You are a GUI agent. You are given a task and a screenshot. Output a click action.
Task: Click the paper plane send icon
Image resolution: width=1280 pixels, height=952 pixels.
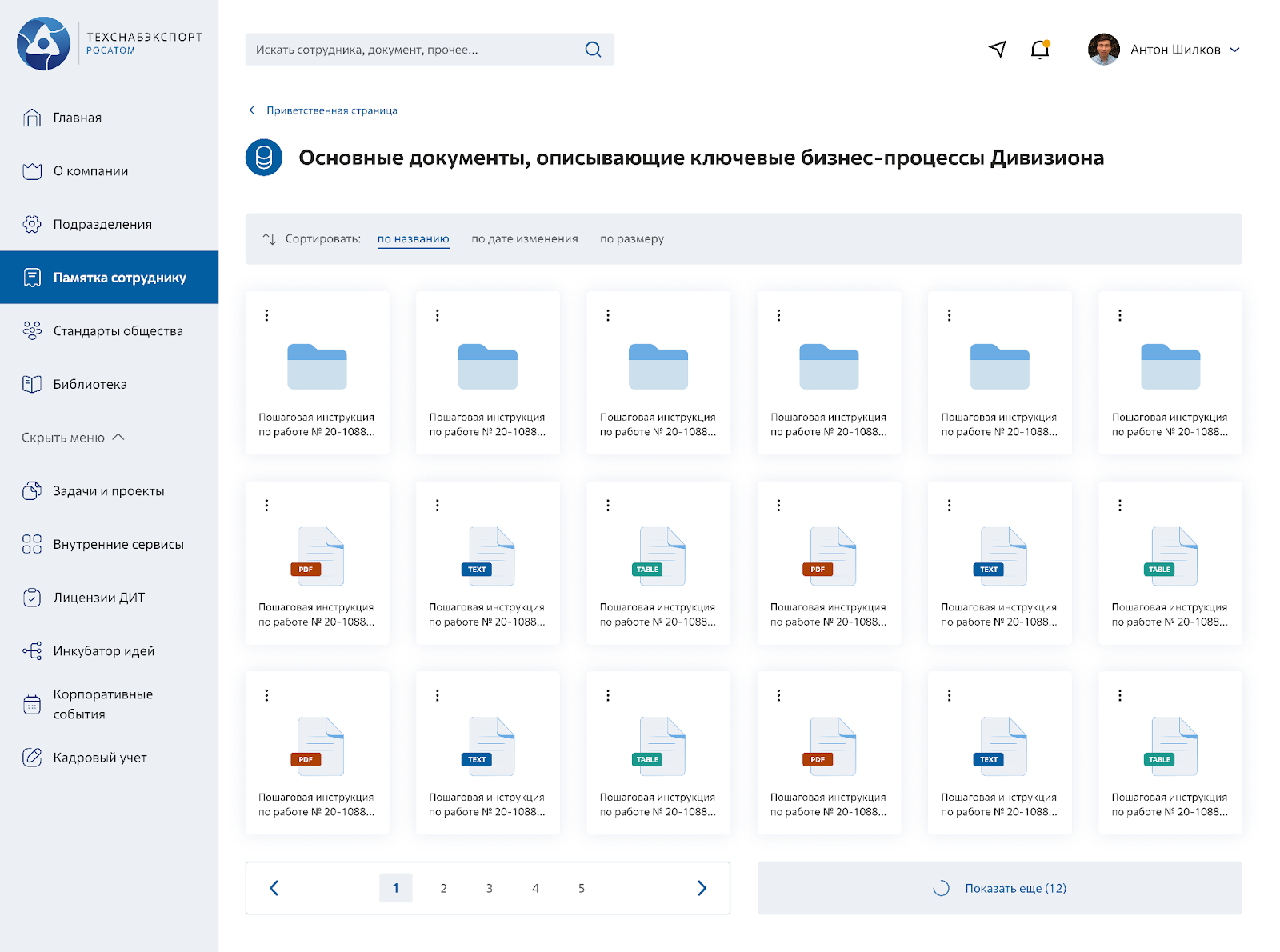point(997,50)
